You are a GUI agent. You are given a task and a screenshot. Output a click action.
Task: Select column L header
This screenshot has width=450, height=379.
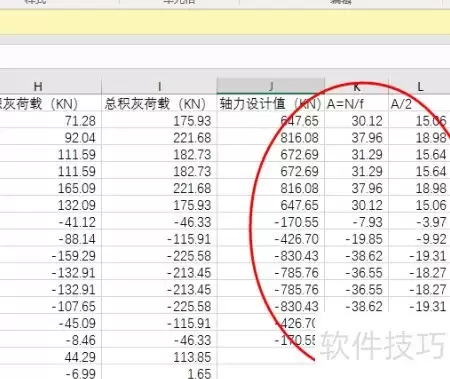pyautogui.click(x=419, y=87)
